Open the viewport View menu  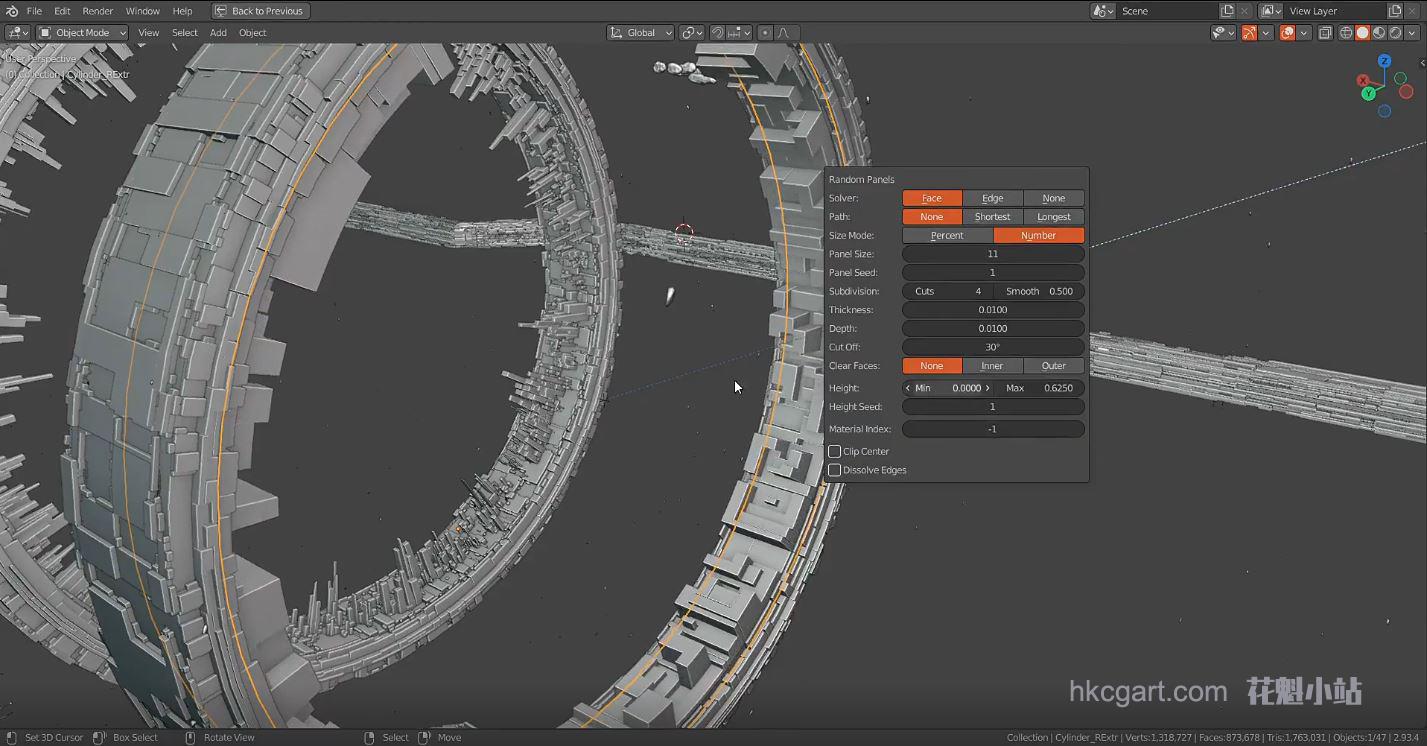pyautogui.click(x=149, y=33)
